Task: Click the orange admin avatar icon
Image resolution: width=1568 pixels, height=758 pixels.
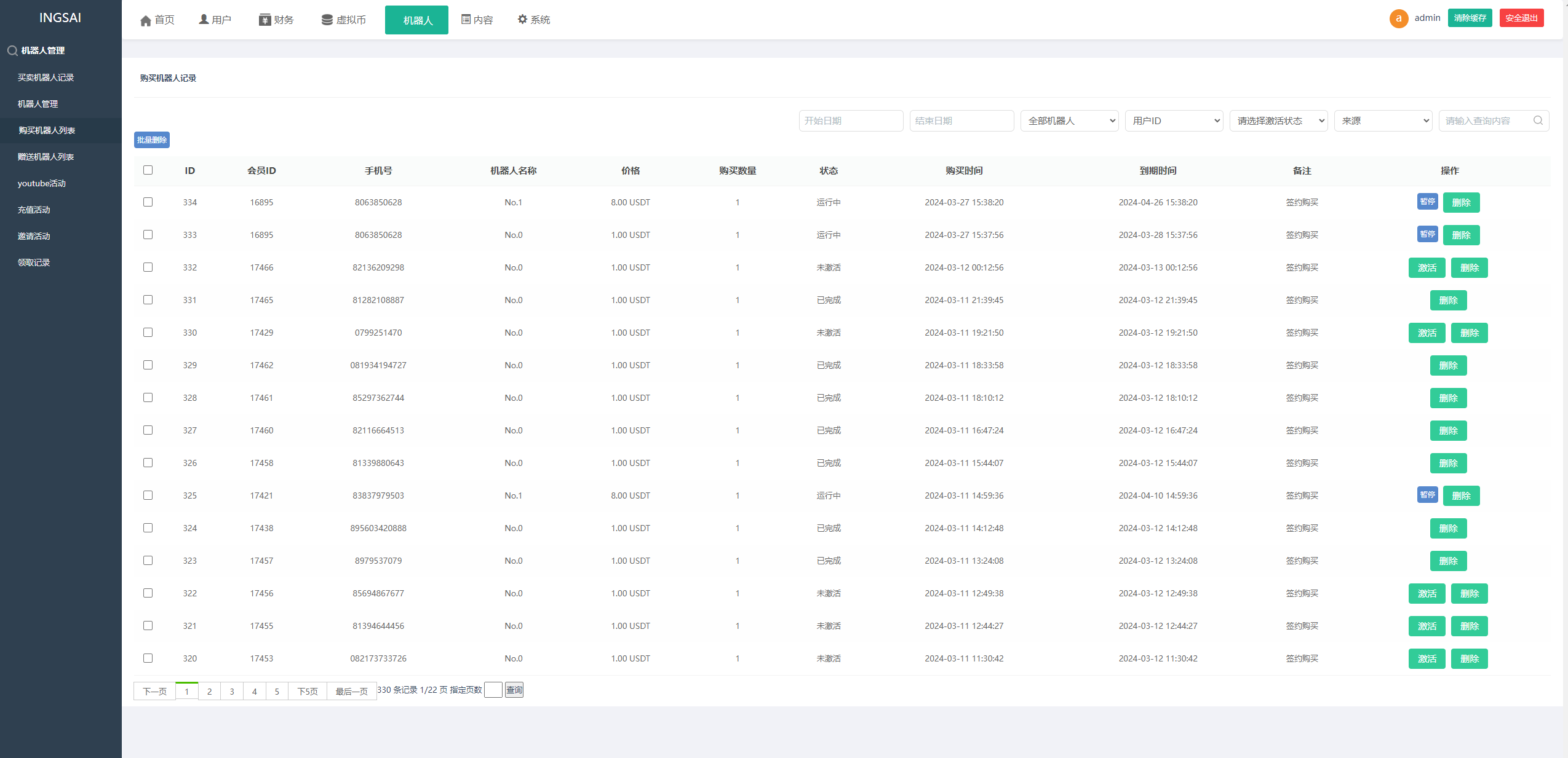Action: (x=1398, y=18)
